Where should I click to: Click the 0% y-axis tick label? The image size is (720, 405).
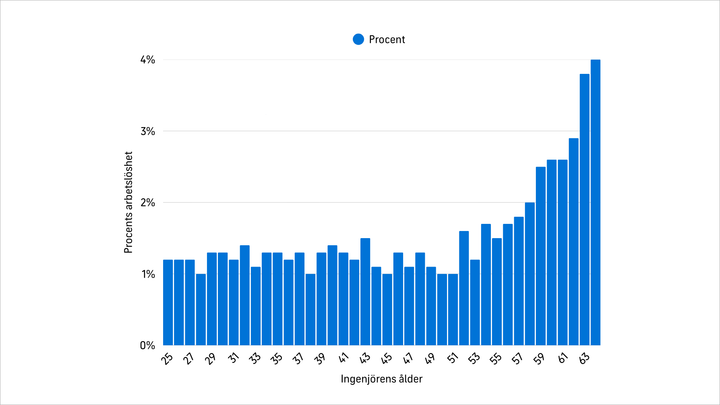[x=147, y=345]
